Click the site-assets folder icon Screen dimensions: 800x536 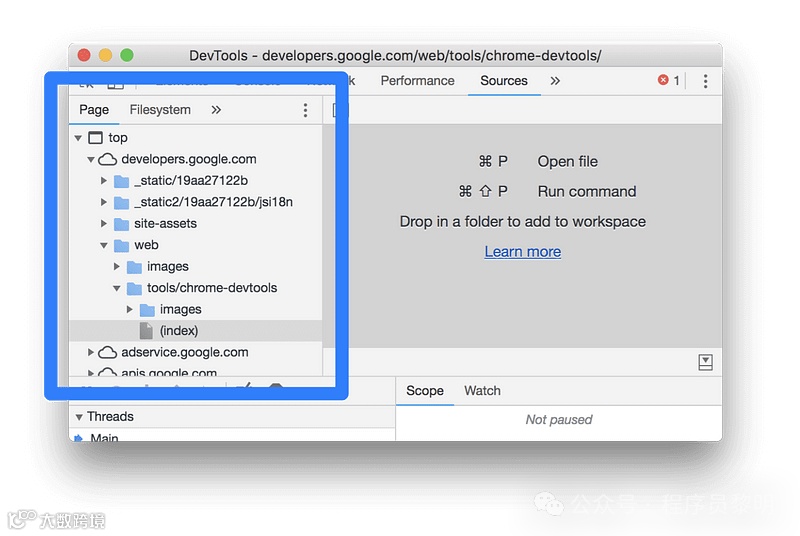[121, 224]
